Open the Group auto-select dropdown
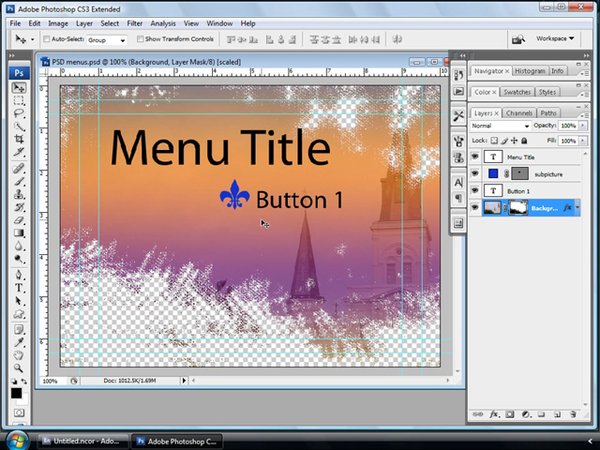The height and width of the screenshot is (450, 600). (106, 40)
